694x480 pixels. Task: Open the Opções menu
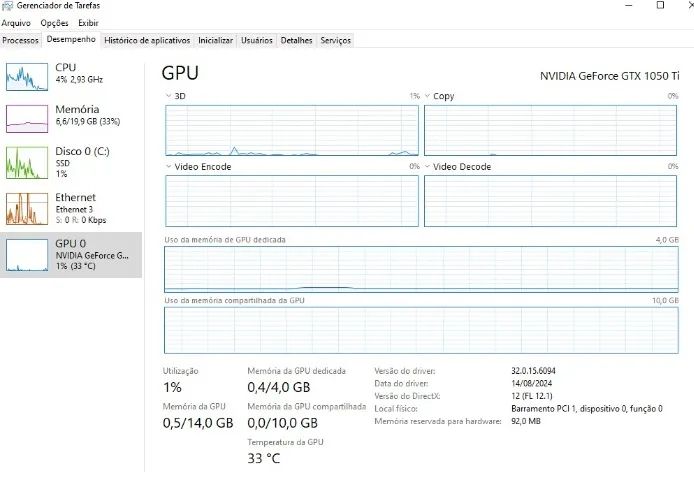(54, 23)
